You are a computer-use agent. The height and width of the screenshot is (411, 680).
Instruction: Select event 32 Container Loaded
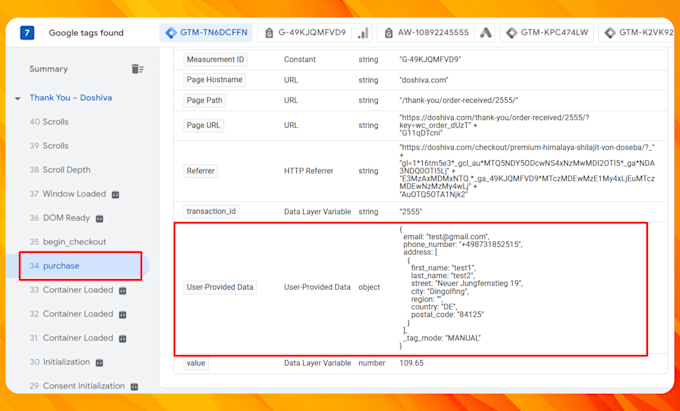coord(71,314)
